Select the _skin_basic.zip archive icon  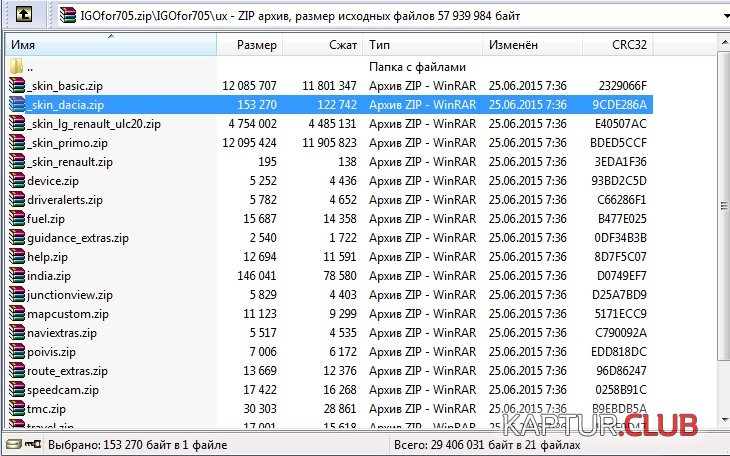coord(17,86)
